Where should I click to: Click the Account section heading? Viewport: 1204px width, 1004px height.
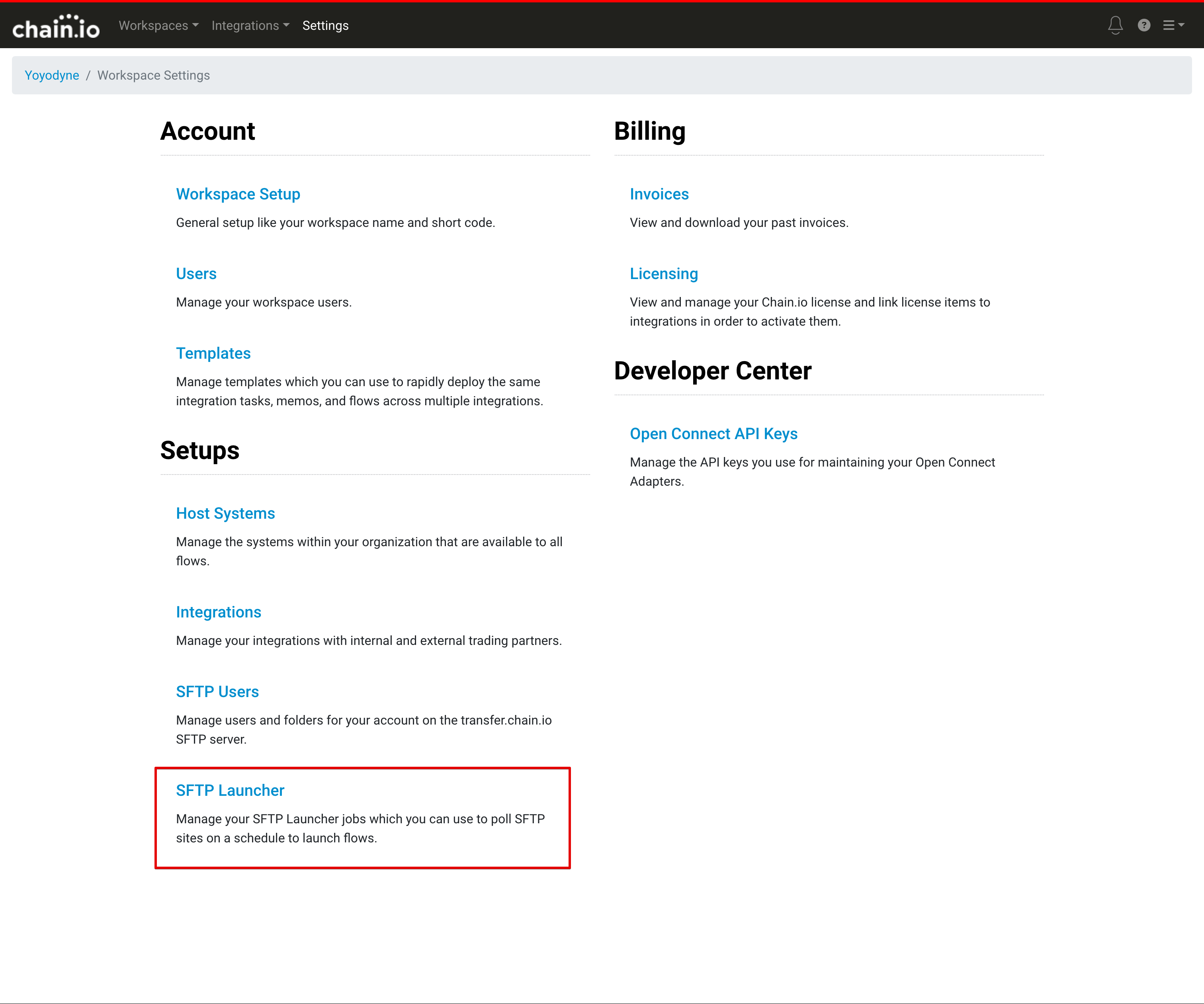[x=207, y=131]
